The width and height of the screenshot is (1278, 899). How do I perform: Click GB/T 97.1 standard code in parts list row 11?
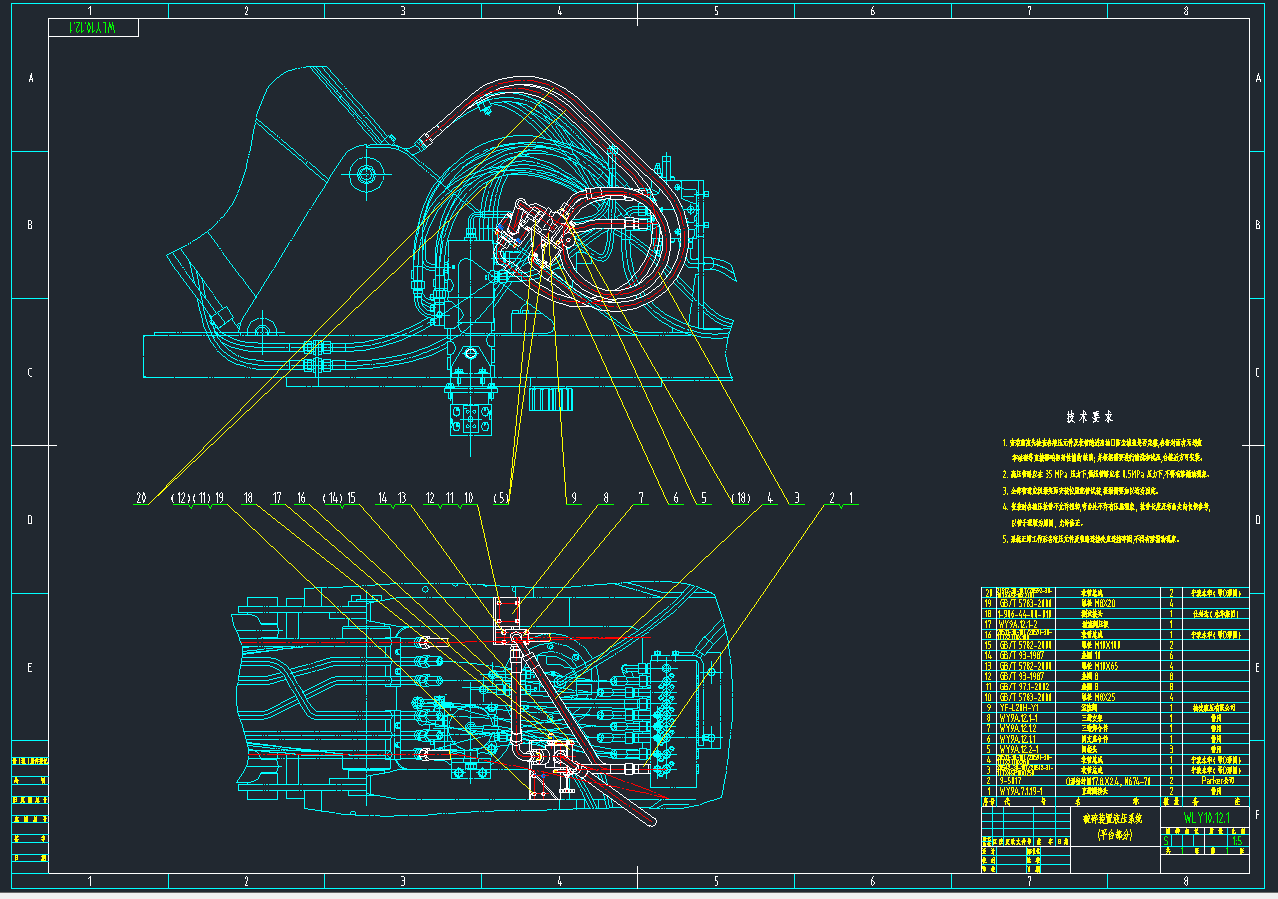(1025, 687)
